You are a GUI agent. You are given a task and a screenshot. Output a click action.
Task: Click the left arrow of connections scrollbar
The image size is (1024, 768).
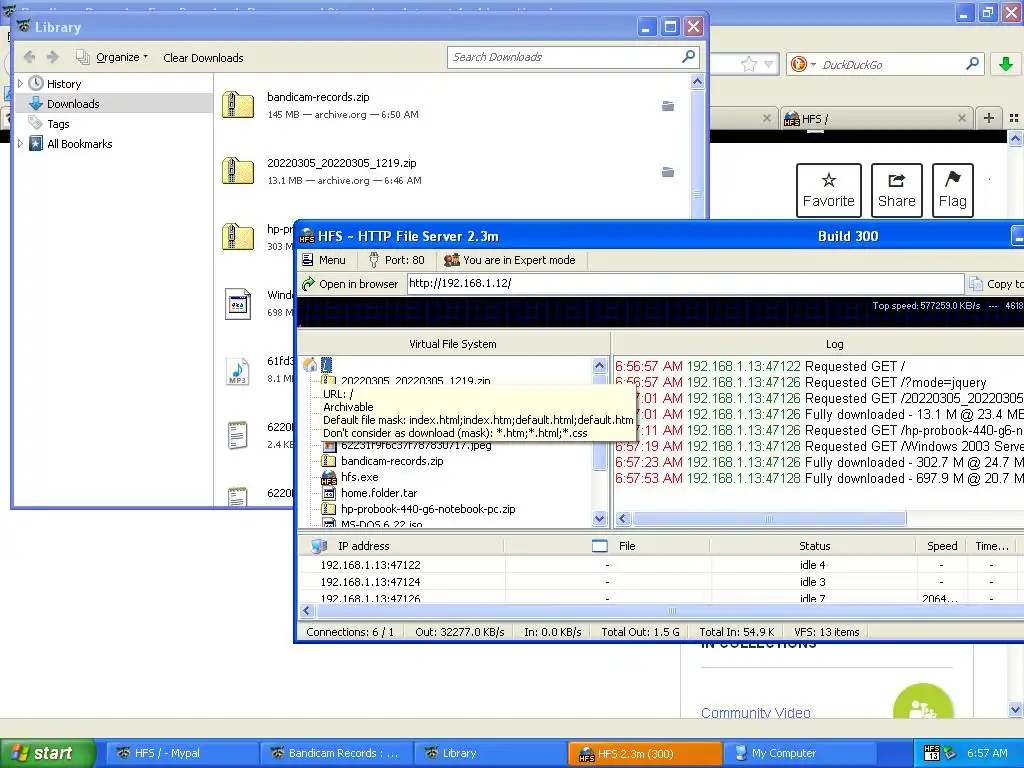point(307,611)
